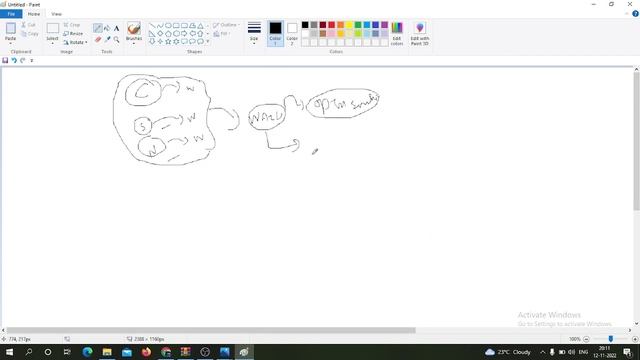Choose the Right triangle shape
This screenshot has width=640, height=360.
pyautogui.click(x=152, y=33)
